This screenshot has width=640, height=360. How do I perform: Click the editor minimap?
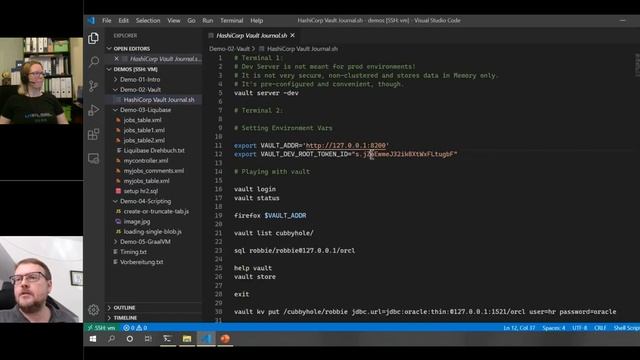(x=637, y=65)
